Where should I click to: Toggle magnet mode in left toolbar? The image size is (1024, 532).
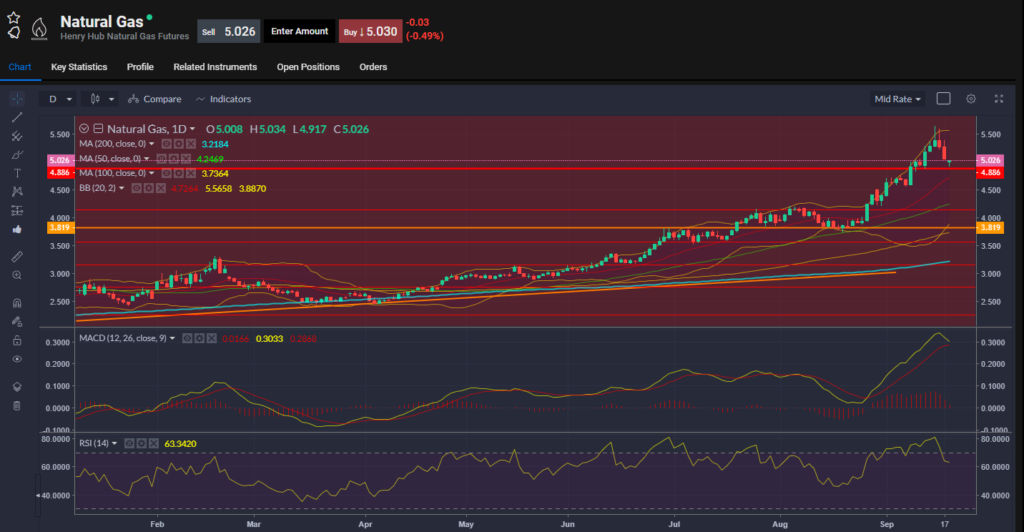tap(17, 302)
